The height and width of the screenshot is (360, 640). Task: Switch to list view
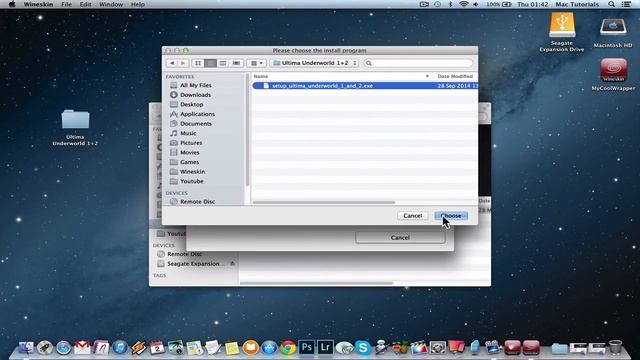click(210, 63)
